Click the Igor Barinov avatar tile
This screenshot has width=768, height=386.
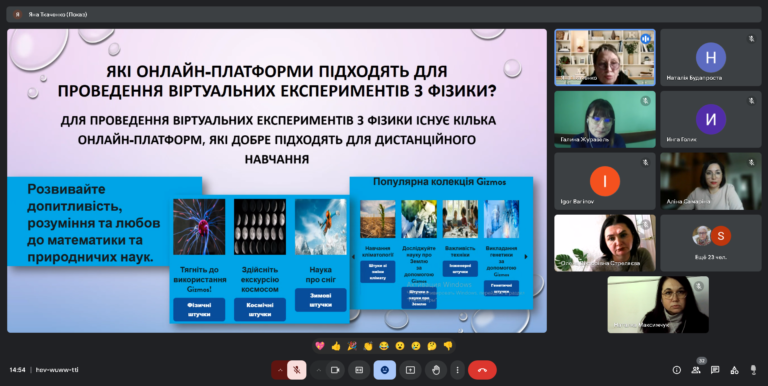pyautogui.click(x=604, y=181)
